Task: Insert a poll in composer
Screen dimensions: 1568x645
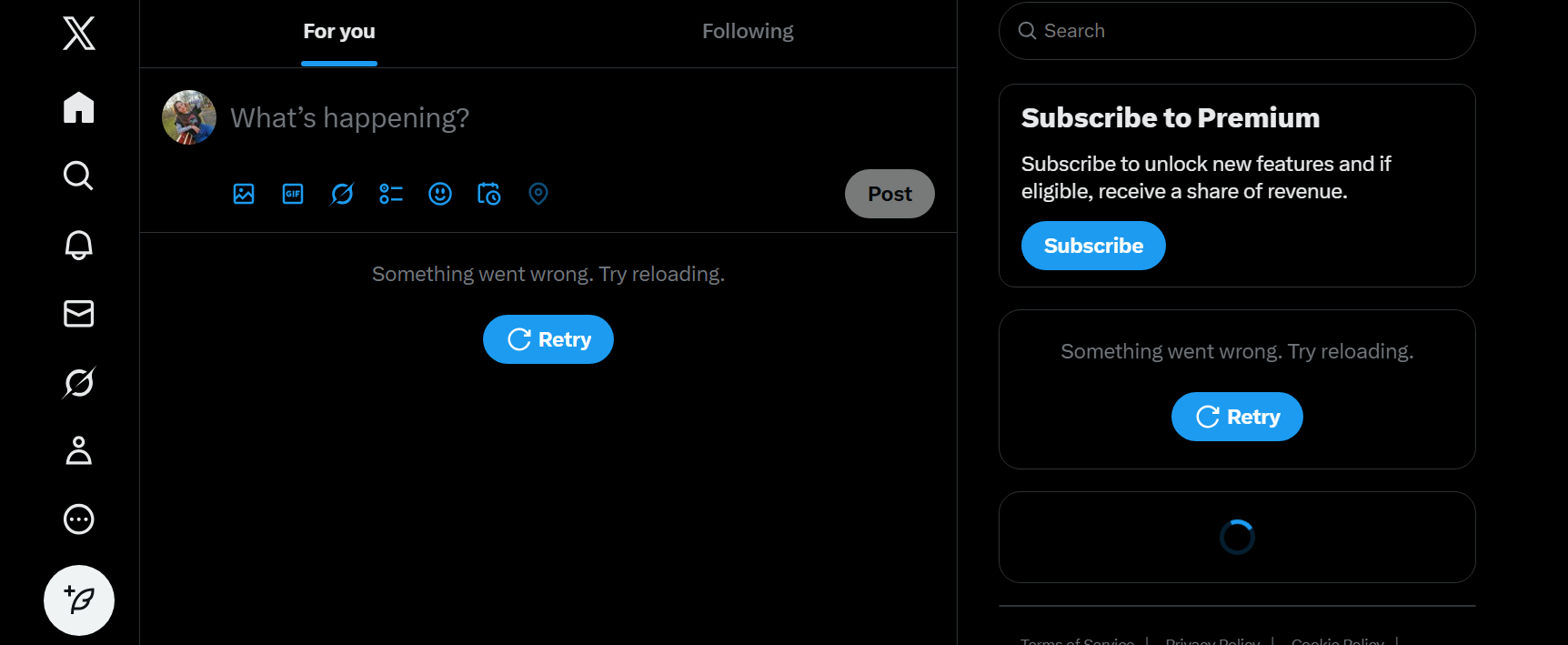Action: [x=391, y=194]
